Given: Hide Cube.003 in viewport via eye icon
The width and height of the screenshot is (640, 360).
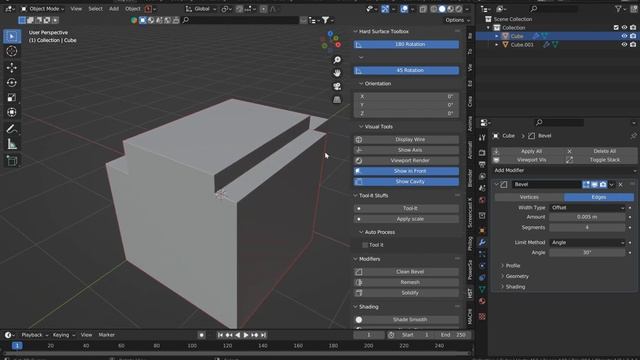Looking at the screenshot, I should tap(624, 44).
